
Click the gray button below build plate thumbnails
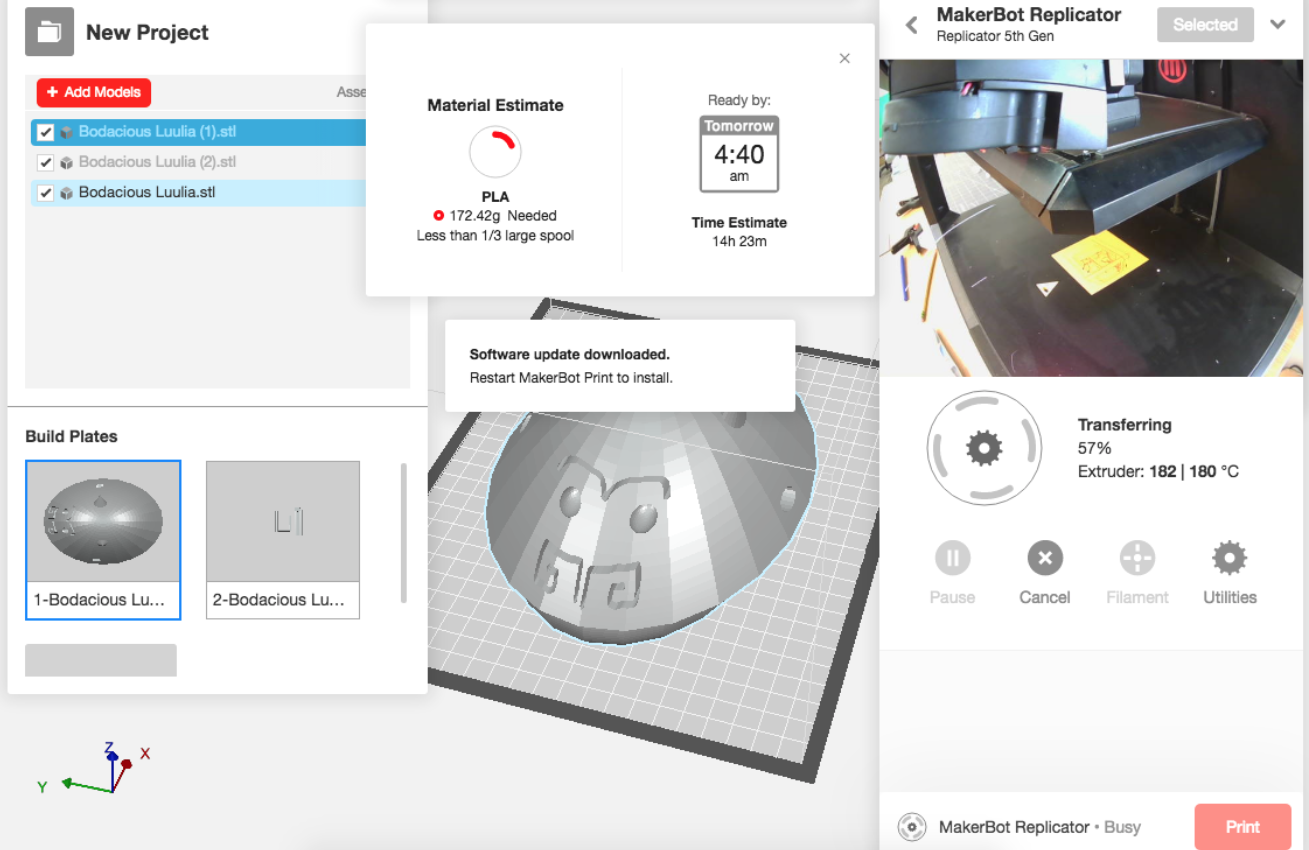(101, 660)
